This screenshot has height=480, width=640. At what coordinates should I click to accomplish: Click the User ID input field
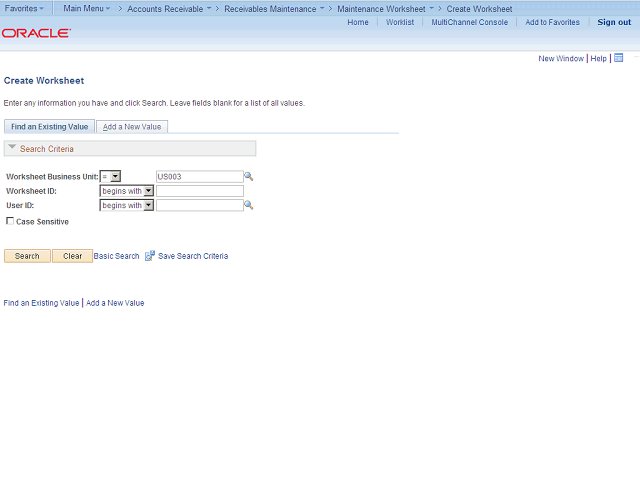[200, 205]
